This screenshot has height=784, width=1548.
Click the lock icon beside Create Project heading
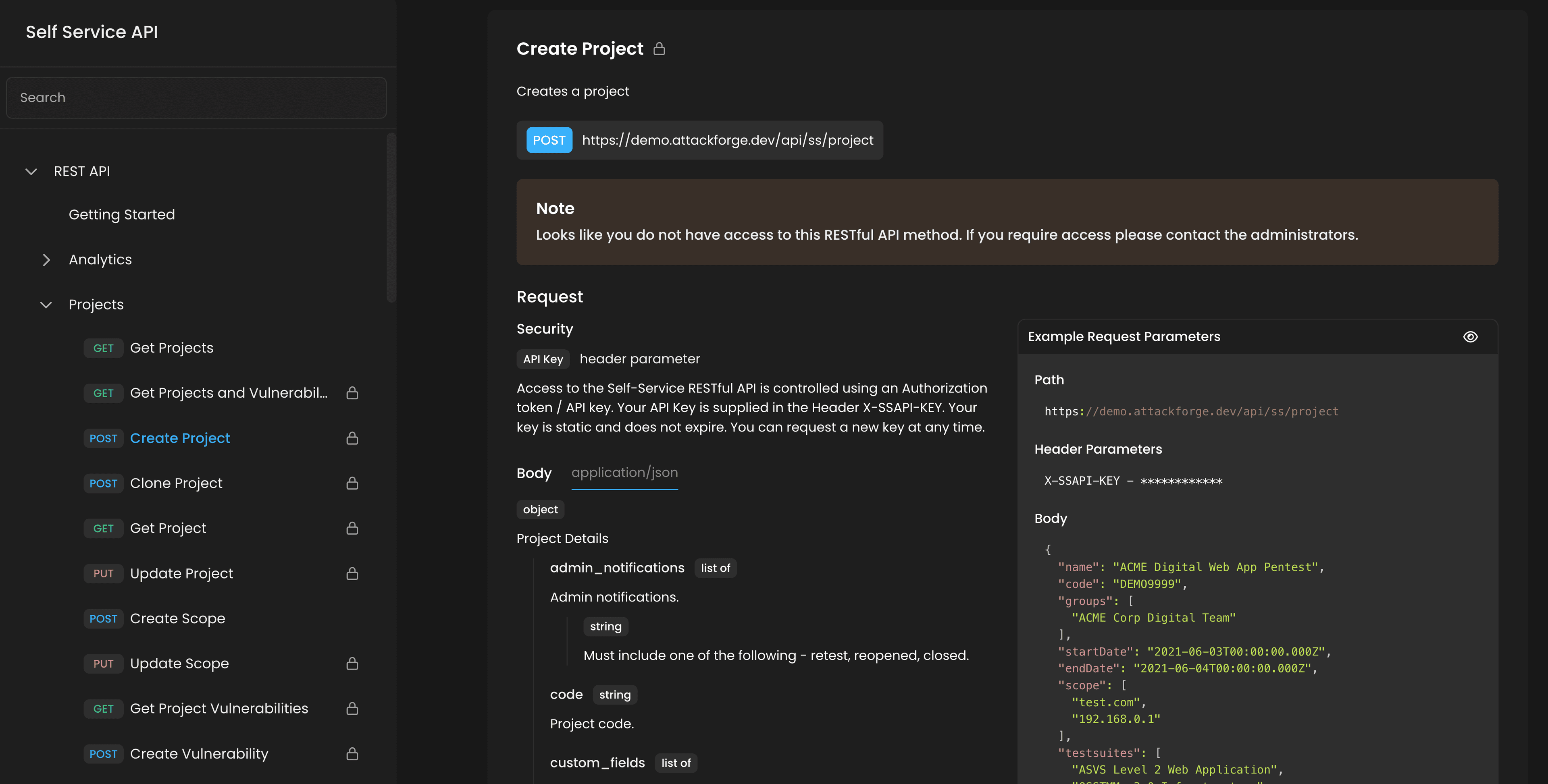pyautogui.click(x=659, y=49)
